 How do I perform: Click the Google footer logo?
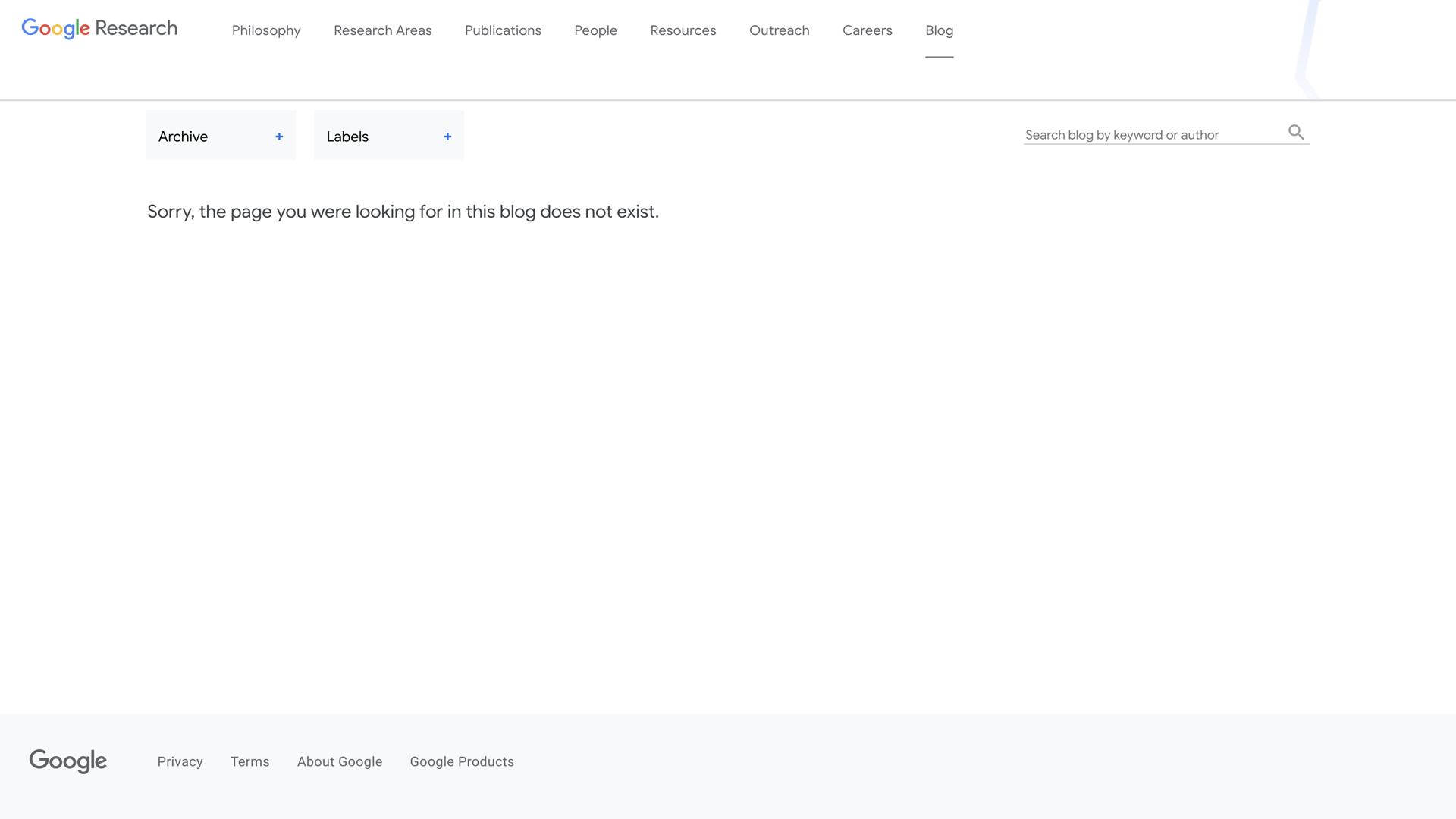click(68, 761)
